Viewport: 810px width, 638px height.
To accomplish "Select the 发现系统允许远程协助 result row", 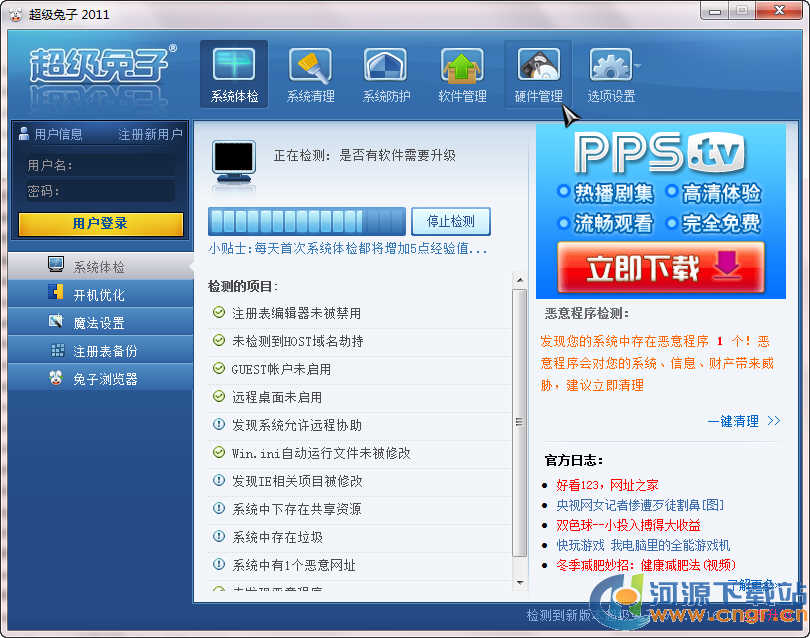I will (360, 425).
